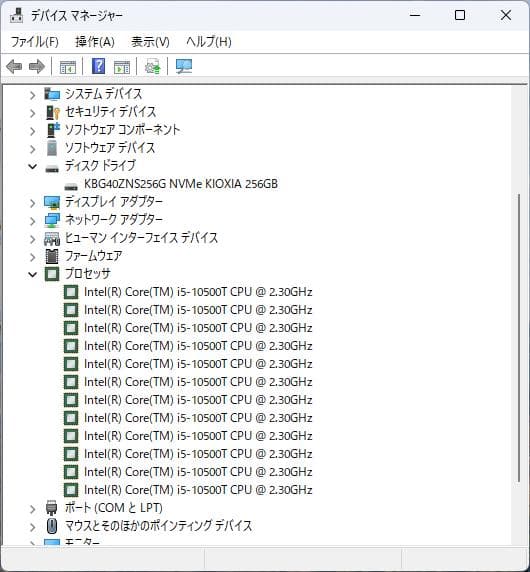Expand the ソフトウェア デバイス node
The width and height of the screenshot is (530, 572).
[x=32, y=149]
